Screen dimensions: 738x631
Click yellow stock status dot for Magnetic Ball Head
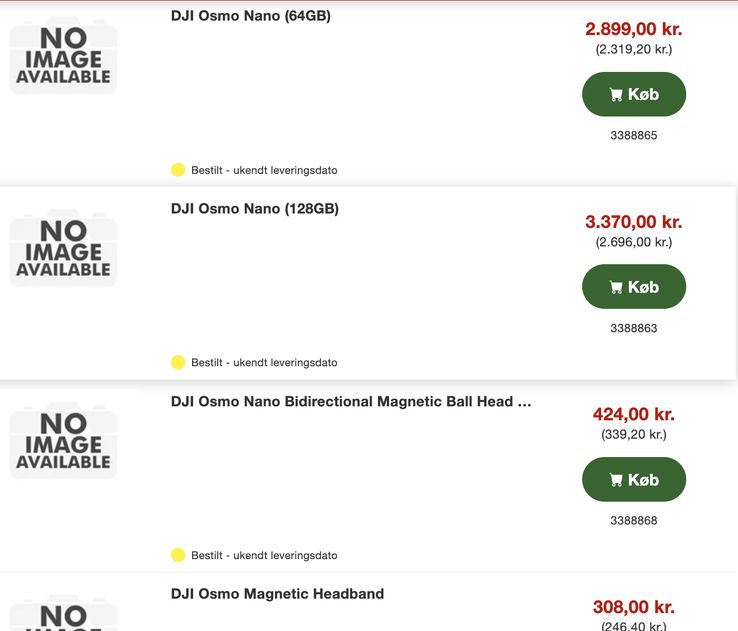pos(178,555)
